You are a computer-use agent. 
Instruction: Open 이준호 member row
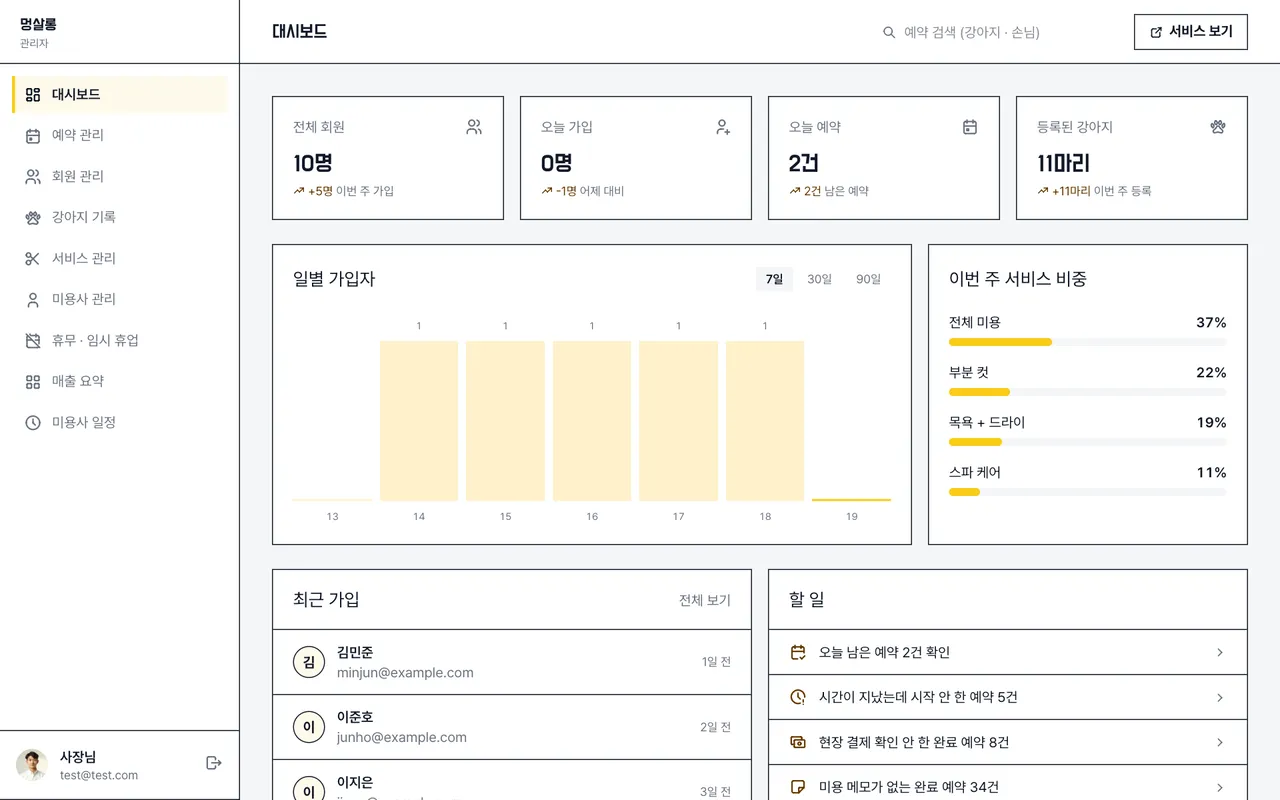coord(512,727)
